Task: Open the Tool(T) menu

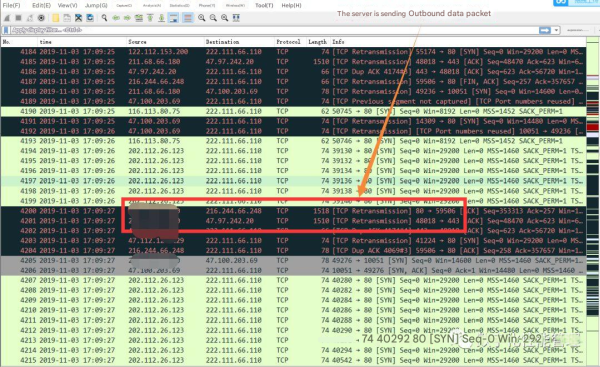Action: coord(264,5)
